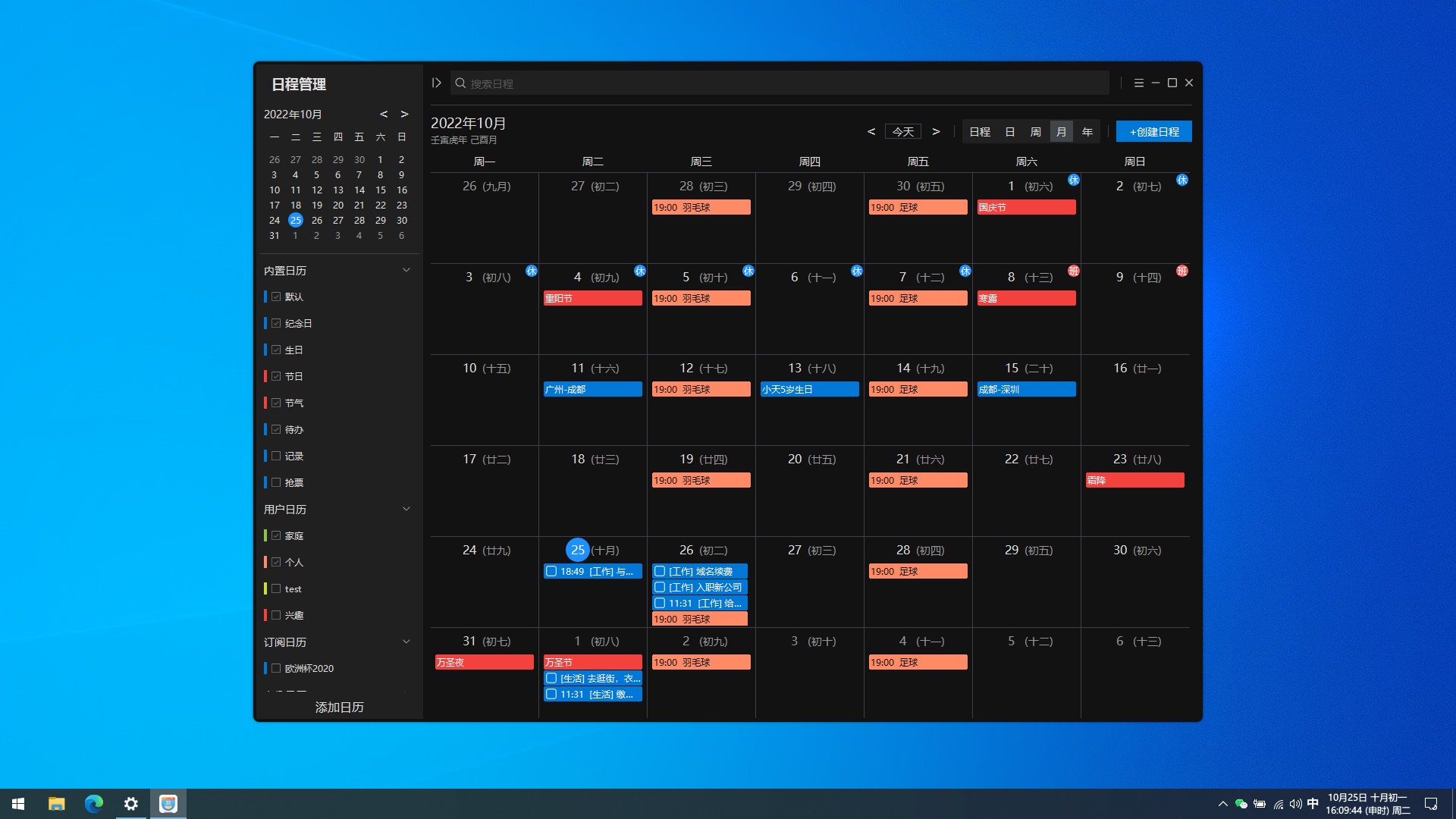This screenshot has height=819, width=1456.
Task: Switch to the 周 week view tab
Action: (x=1035, y=132)
